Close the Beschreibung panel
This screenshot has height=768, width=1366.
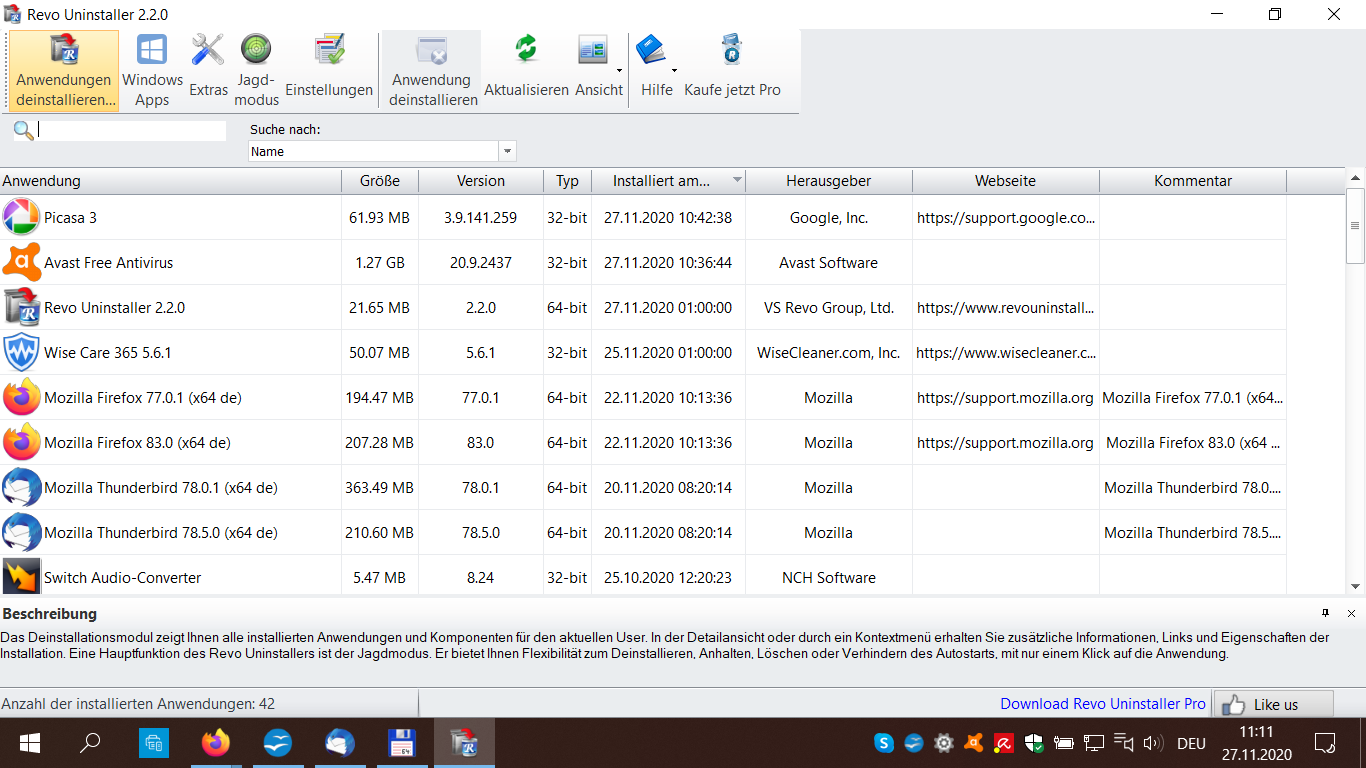(x=1351, y=613)
